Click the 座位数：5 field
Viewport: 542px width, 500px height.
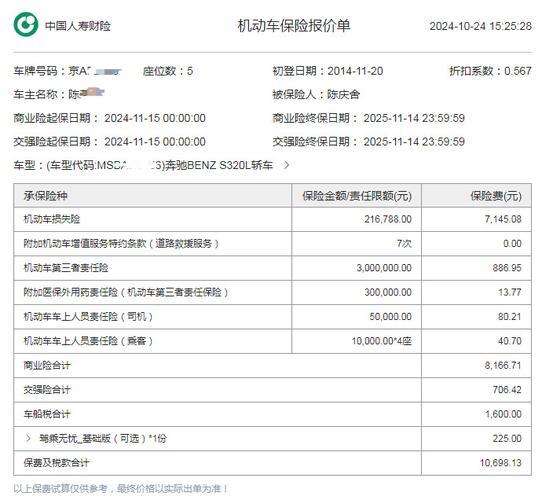pos(168,71)
